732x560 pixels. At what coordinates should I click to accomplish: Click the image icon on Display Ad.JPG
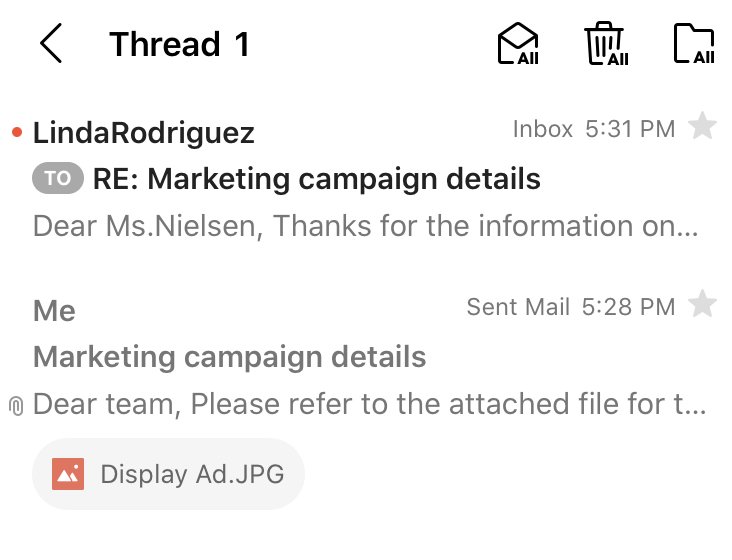[x=68, y=473]
